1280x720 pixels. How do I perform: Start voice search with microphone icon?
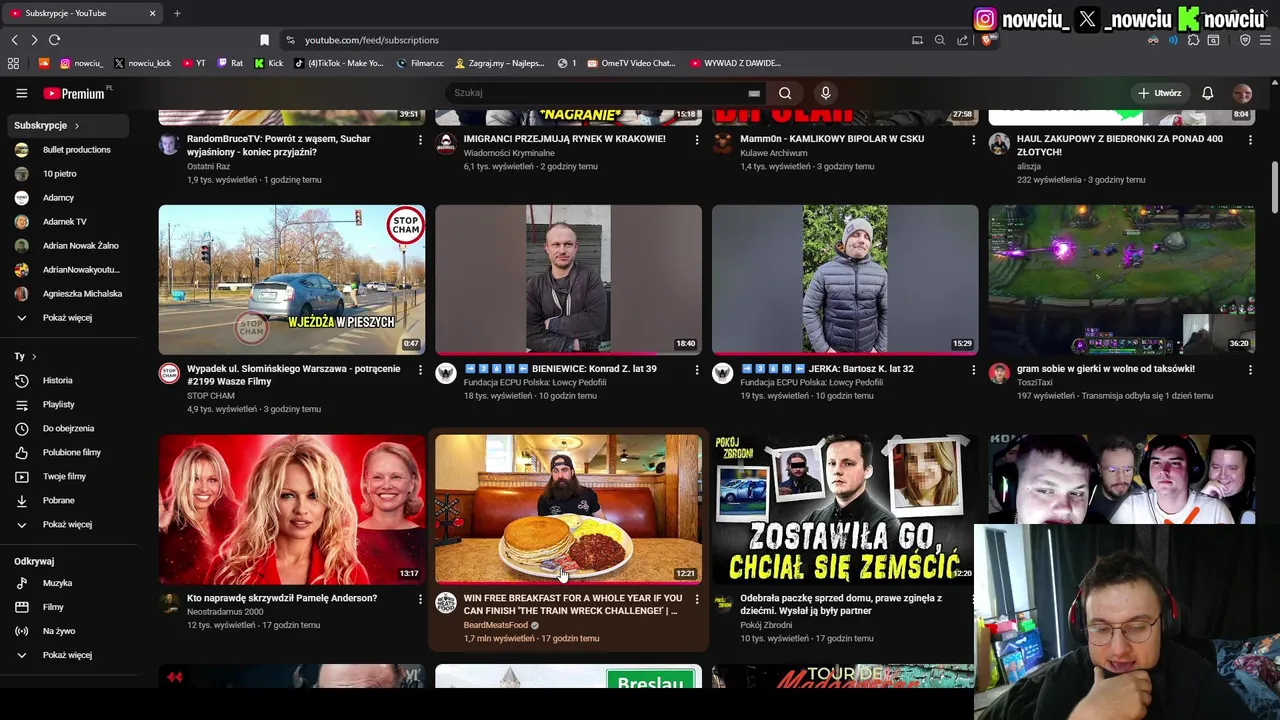coord(825,93)
